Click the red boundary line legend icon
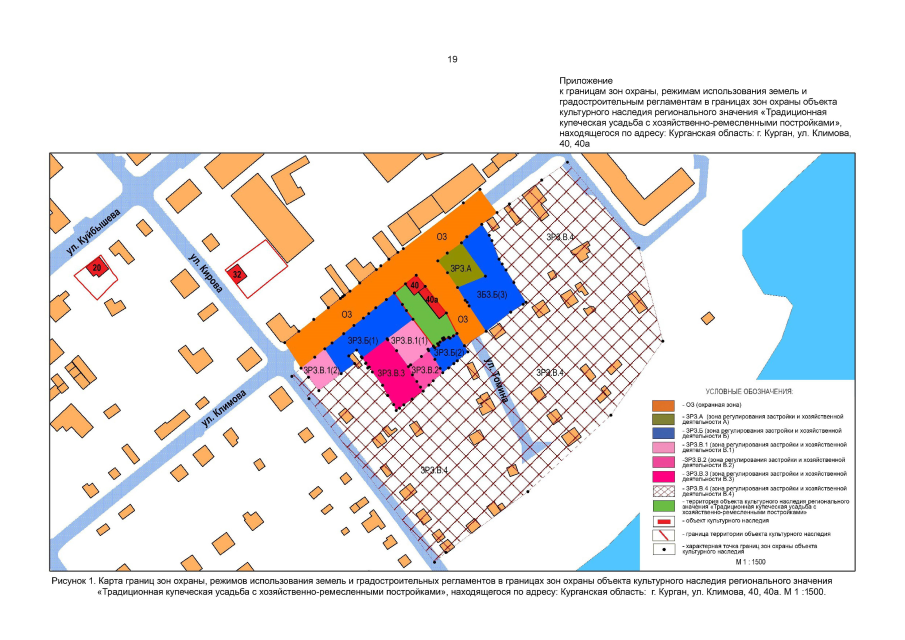The width and height of the screenshot is (905, 640). (662, 536)
